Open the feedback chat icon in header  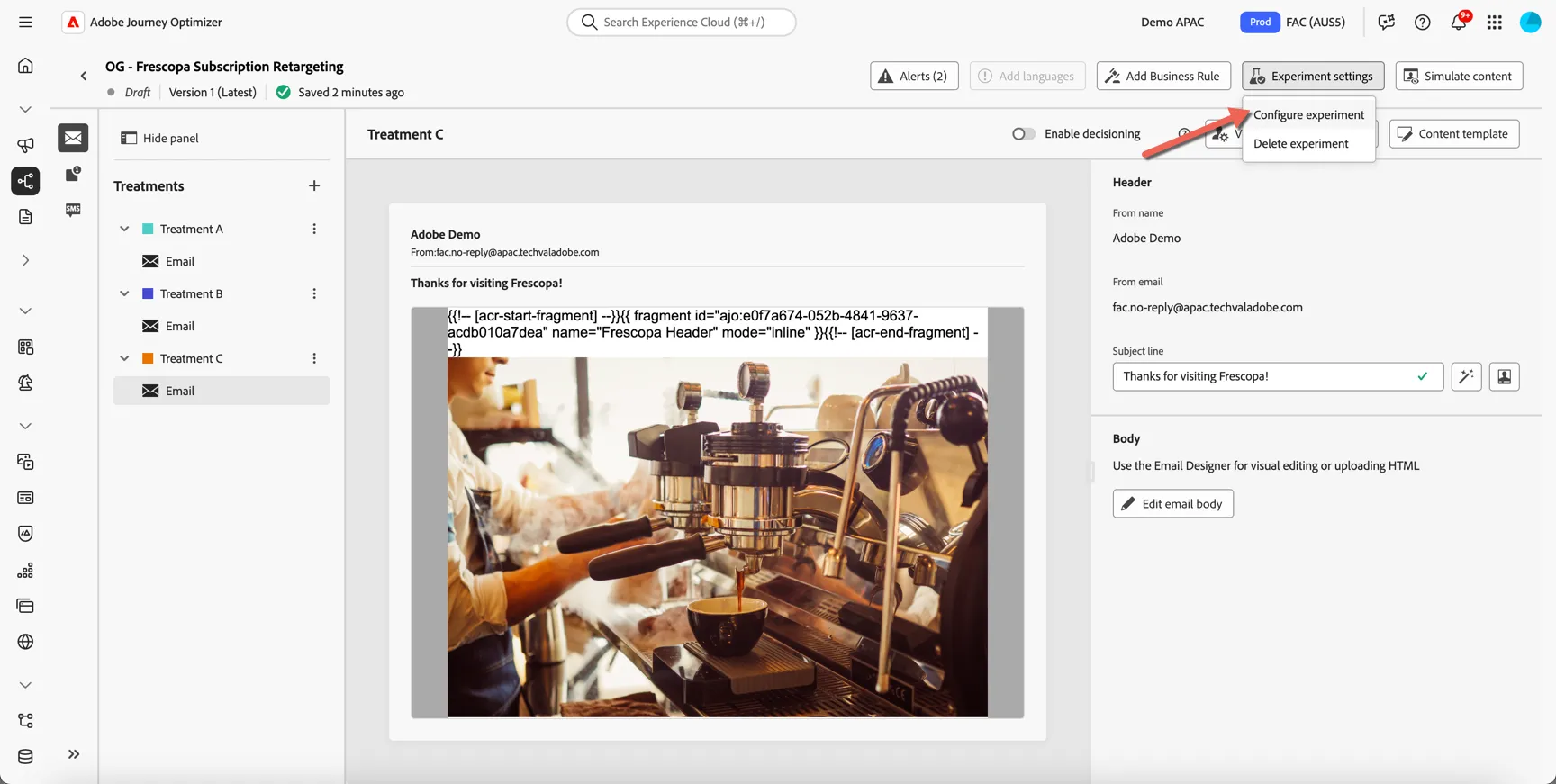[1387, 23]
